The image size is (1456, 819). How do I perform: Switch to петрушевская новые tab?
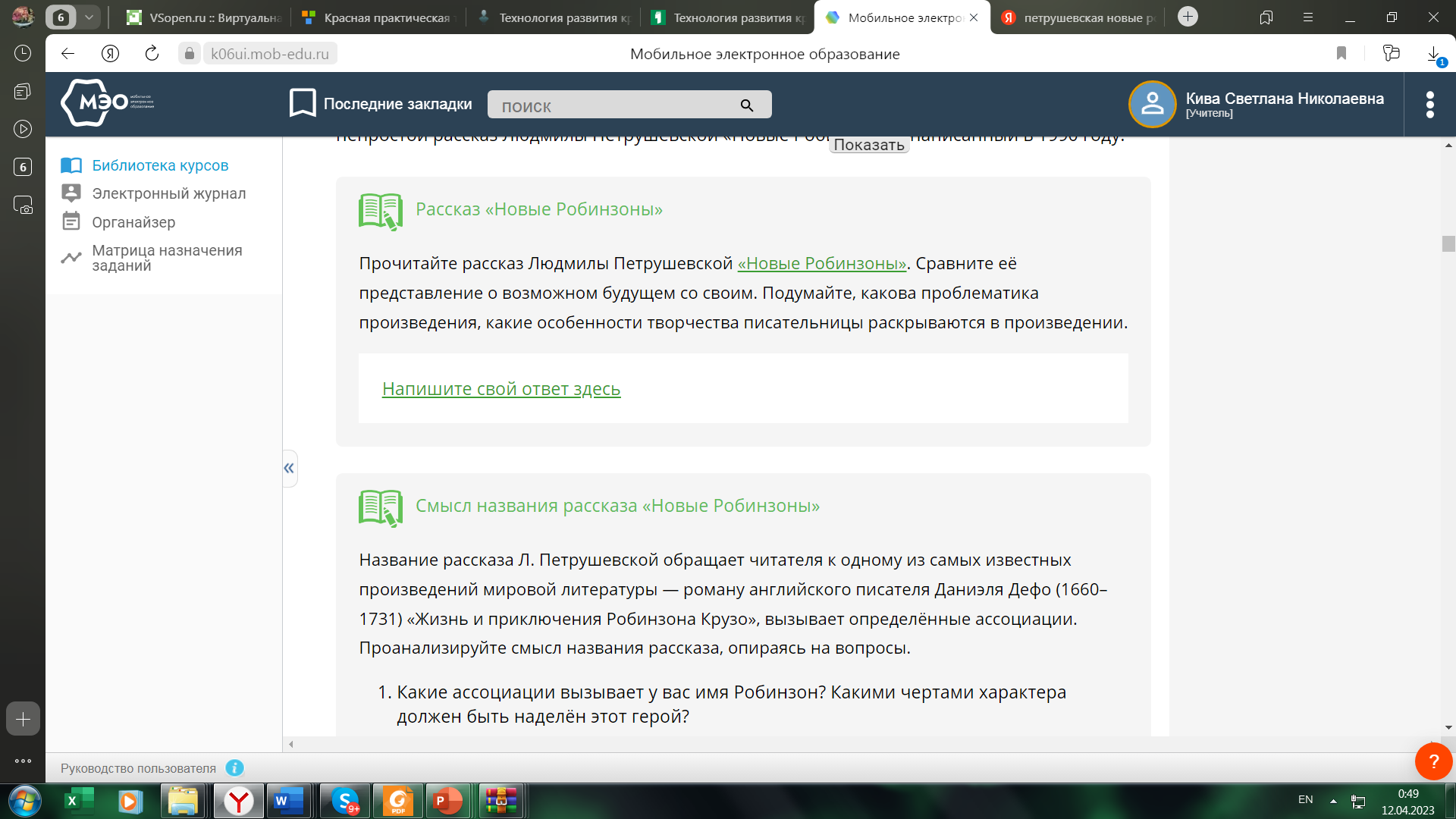tap(1079, 17)
